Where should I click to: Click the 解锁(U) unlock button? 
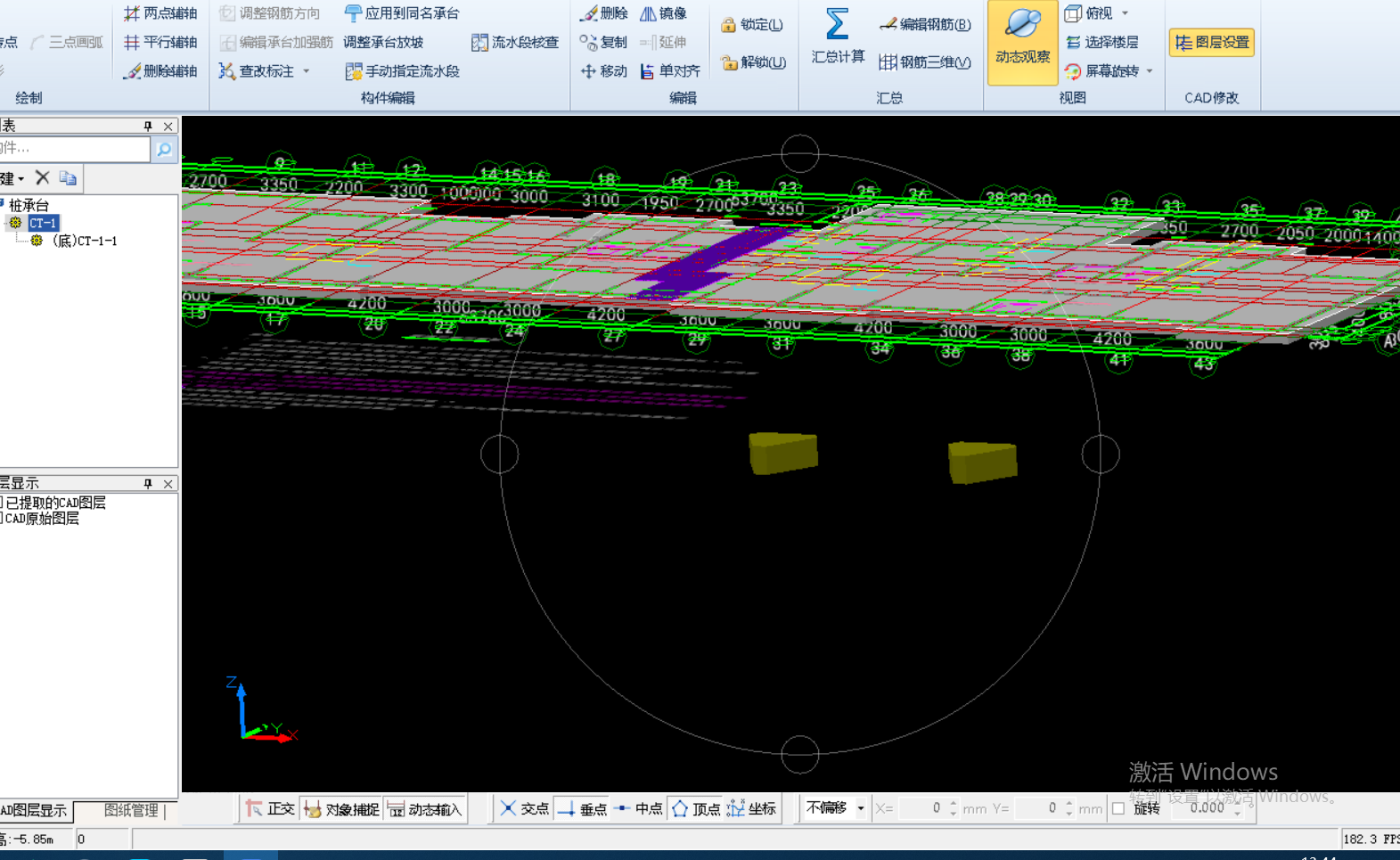point(754,61)
